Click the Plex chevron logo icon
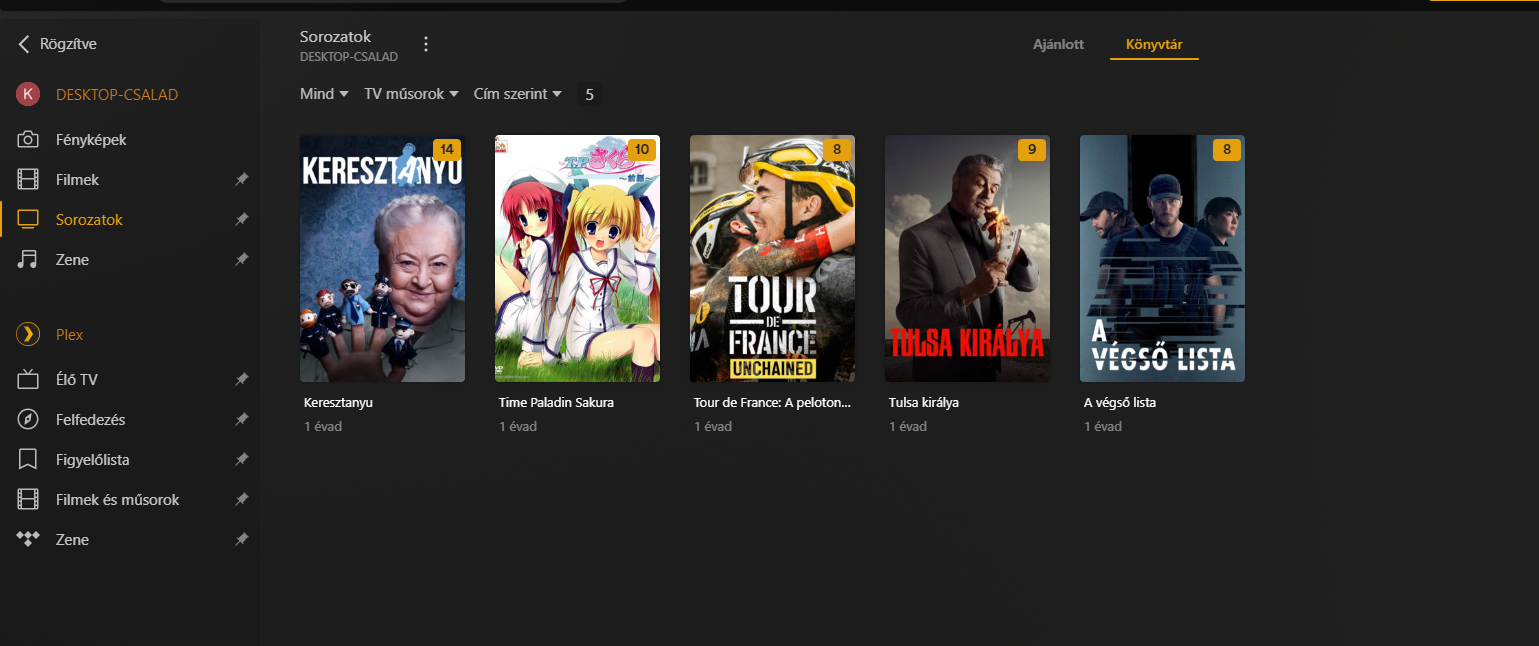Screen dimensions: 1539x646 click(28, 335)
